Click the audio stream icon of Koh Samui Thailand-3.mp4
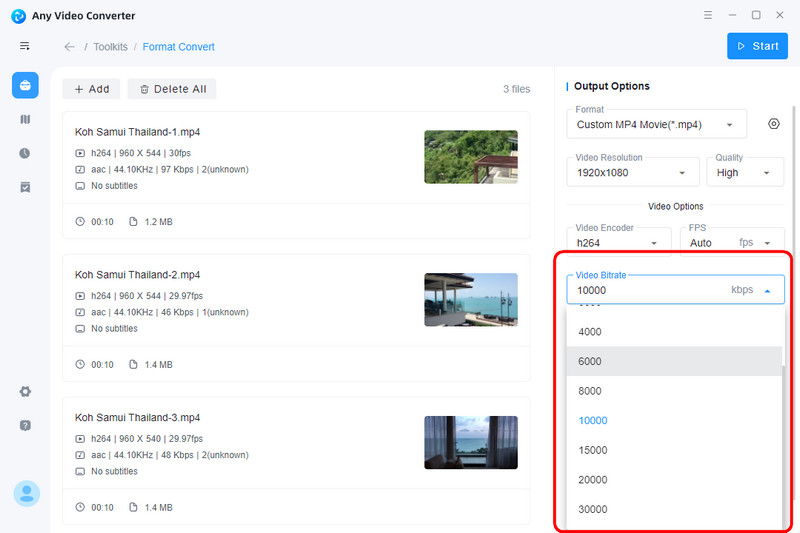Image resolution: width=800 pixels, height=533 pixels. pos(80,455)
